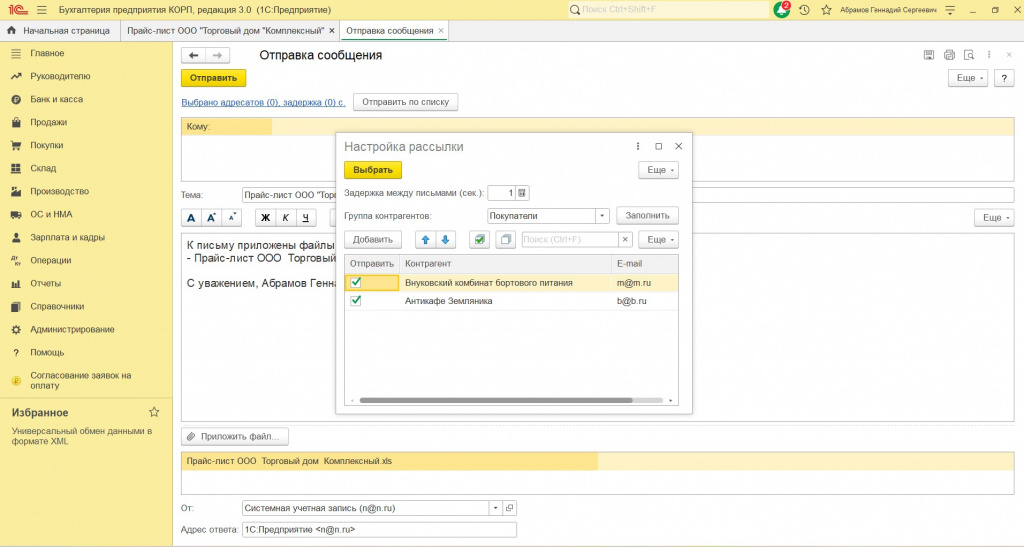This screenshot has width=1024, height=547.
Task: Switch to Начальная страница tab
Action: (x=59, y=31)
